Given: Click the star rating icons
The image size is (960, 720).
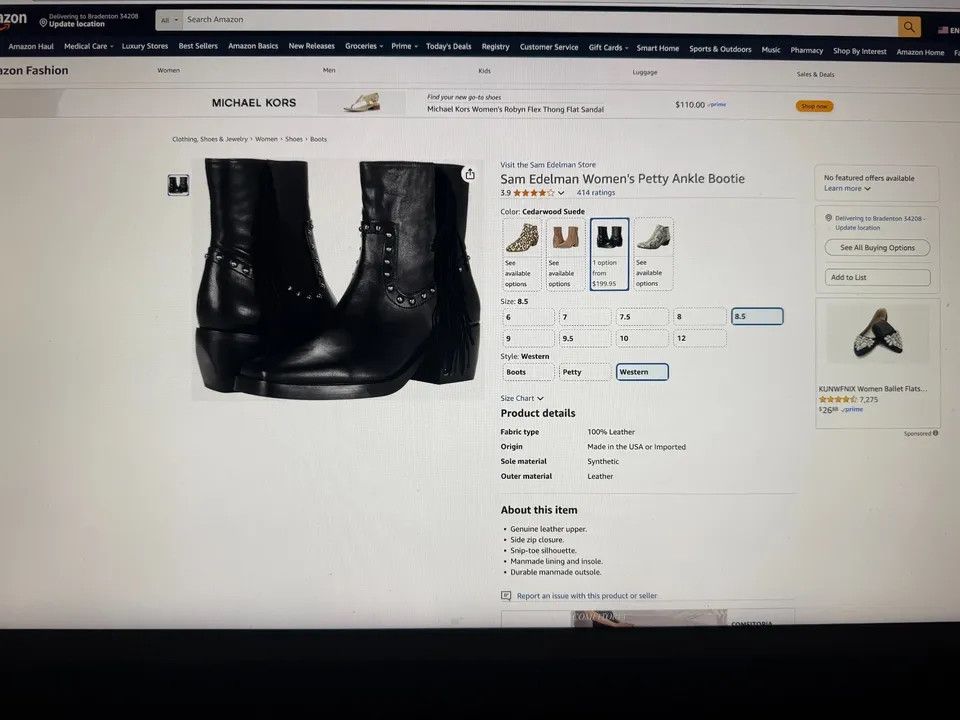Looking at the screenshot, I should point(533,193).
